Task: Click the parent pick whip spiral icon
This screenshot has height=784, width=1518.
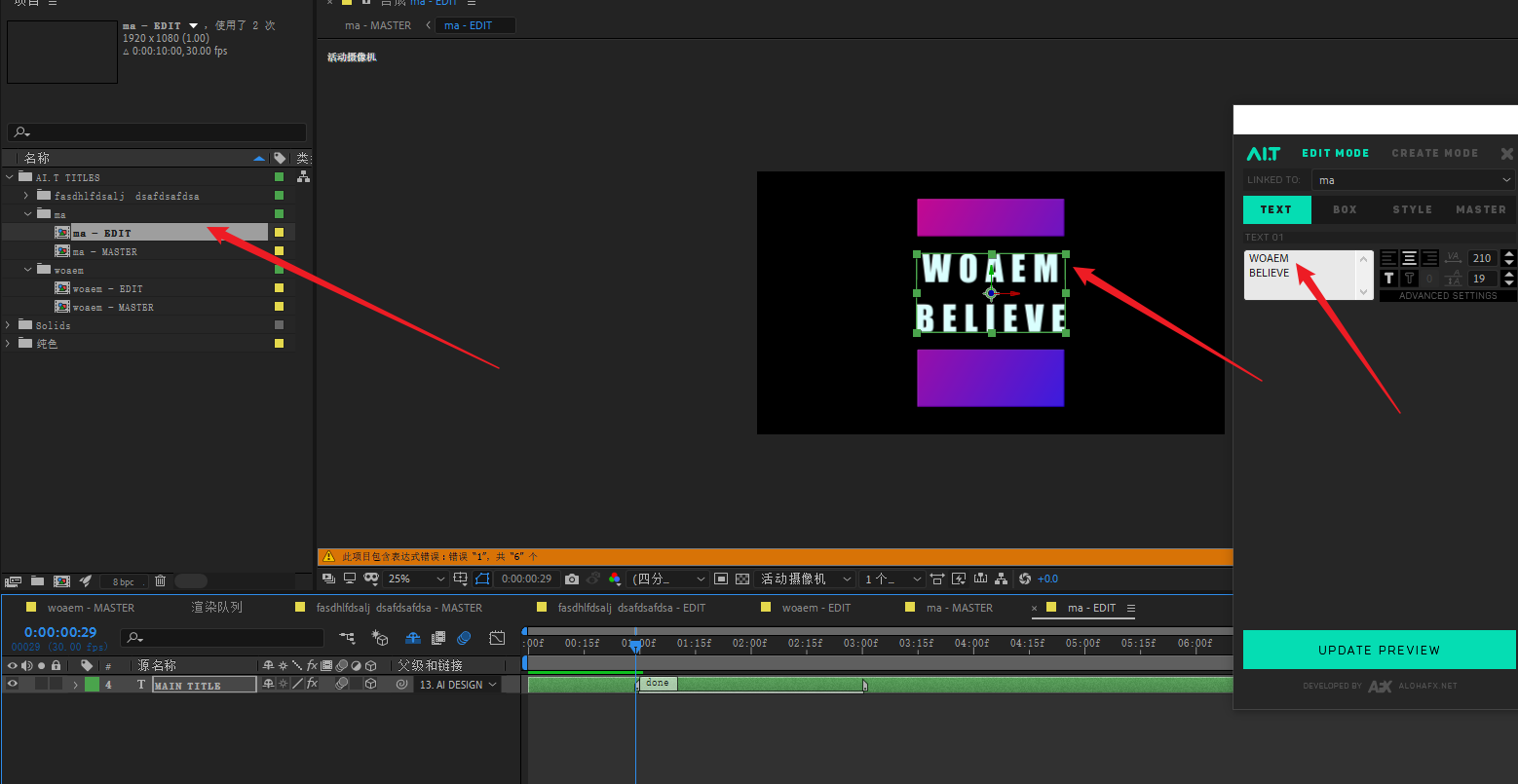Action: 401,685
